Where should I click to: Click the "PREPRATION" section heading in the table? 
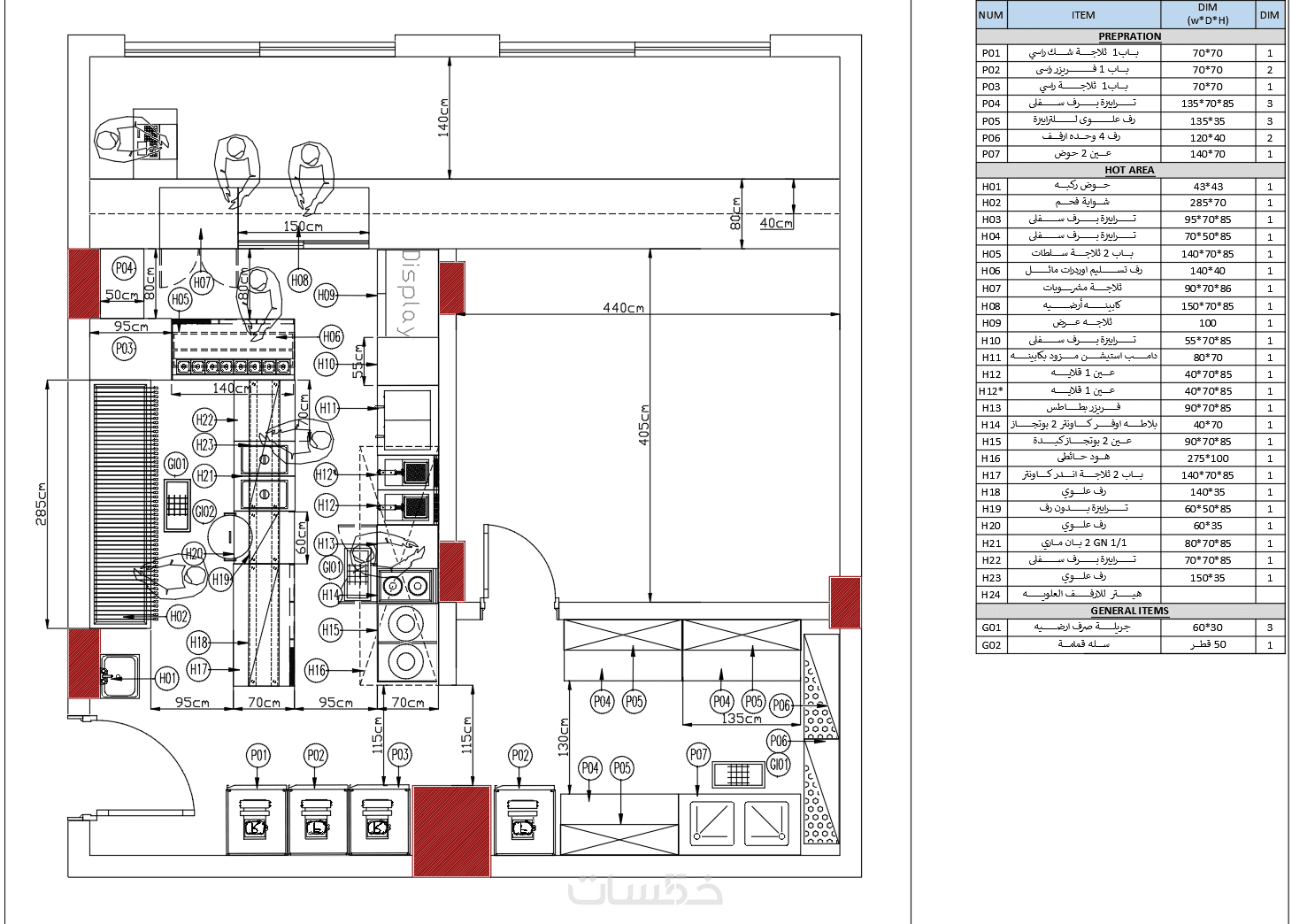coord(1130,36)
